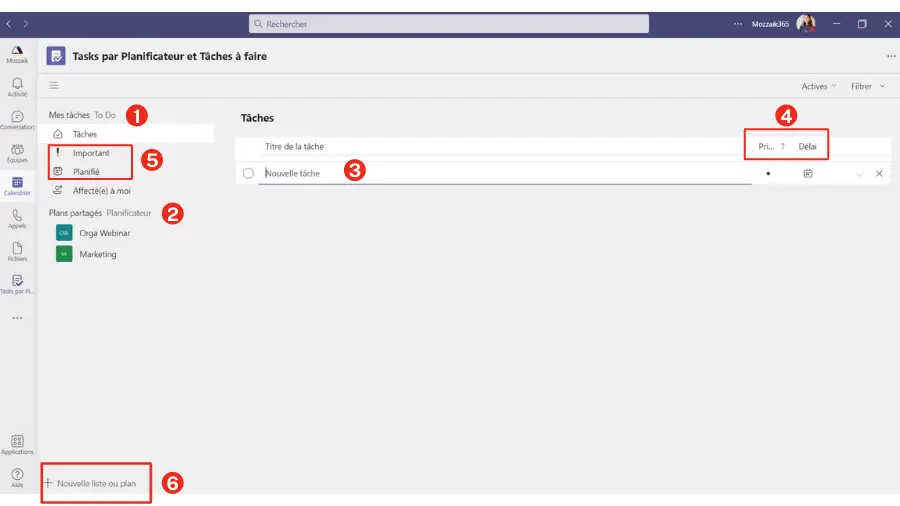900x506 pixels.
Task: Sort by the Délai column
Action: 807,146
